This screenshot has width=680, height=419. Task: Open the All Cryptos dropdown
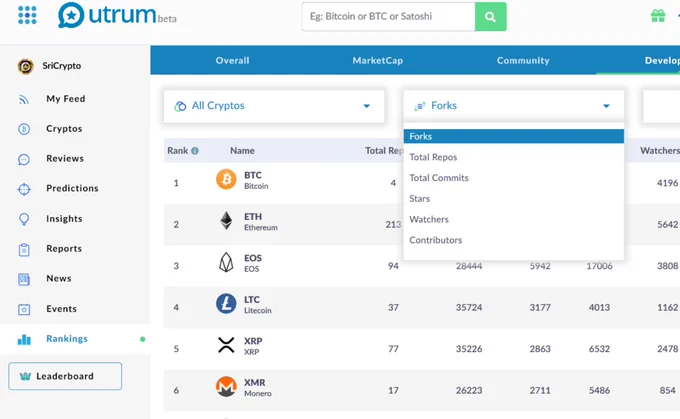pos(274,106)
